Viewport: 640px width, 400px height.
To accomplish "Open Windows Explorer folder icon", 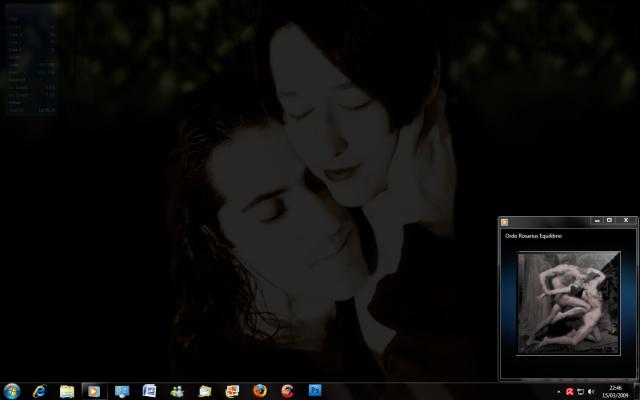I will 67,391.
